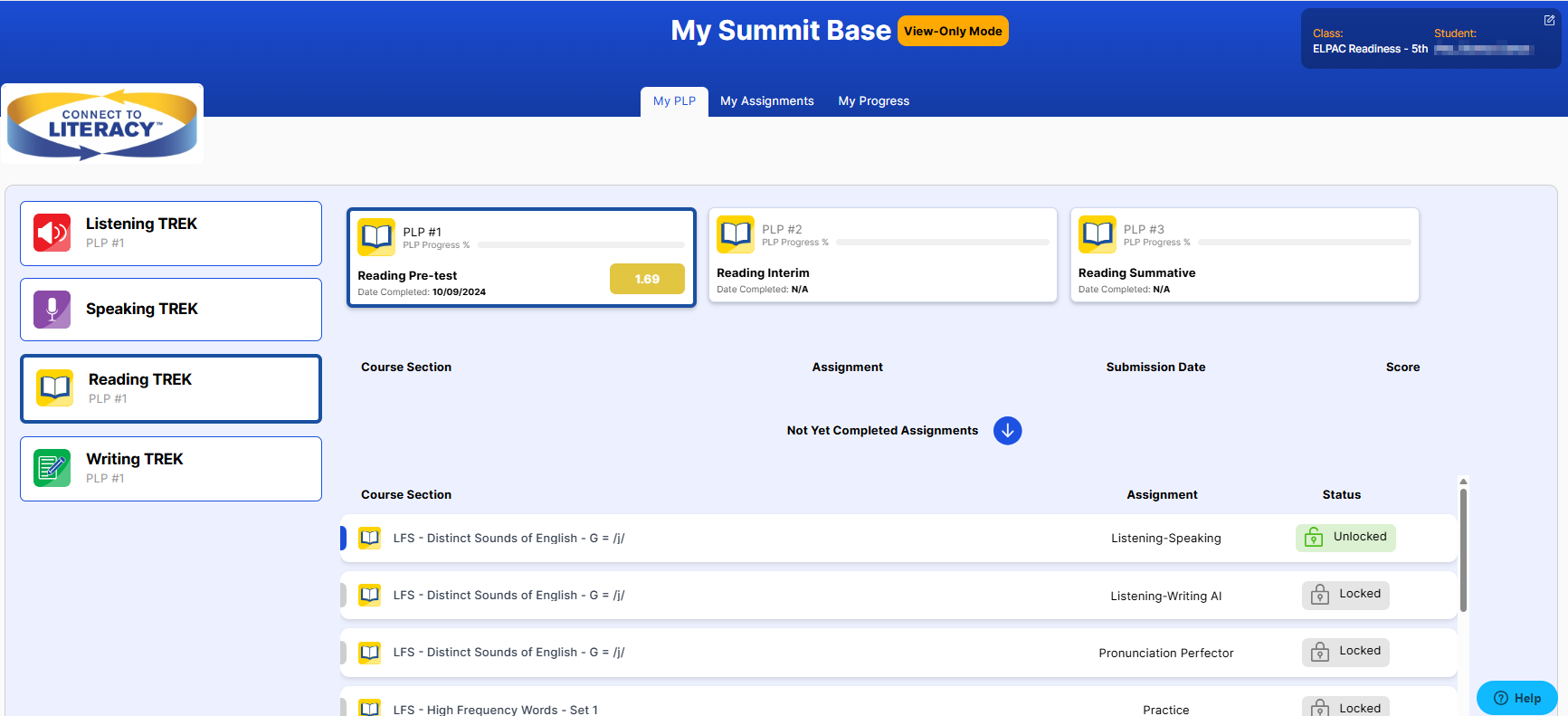Click the padlock icon in Listening-Writing AI row
Viewport: 1568px width, 716px height.
point(1320,595)
